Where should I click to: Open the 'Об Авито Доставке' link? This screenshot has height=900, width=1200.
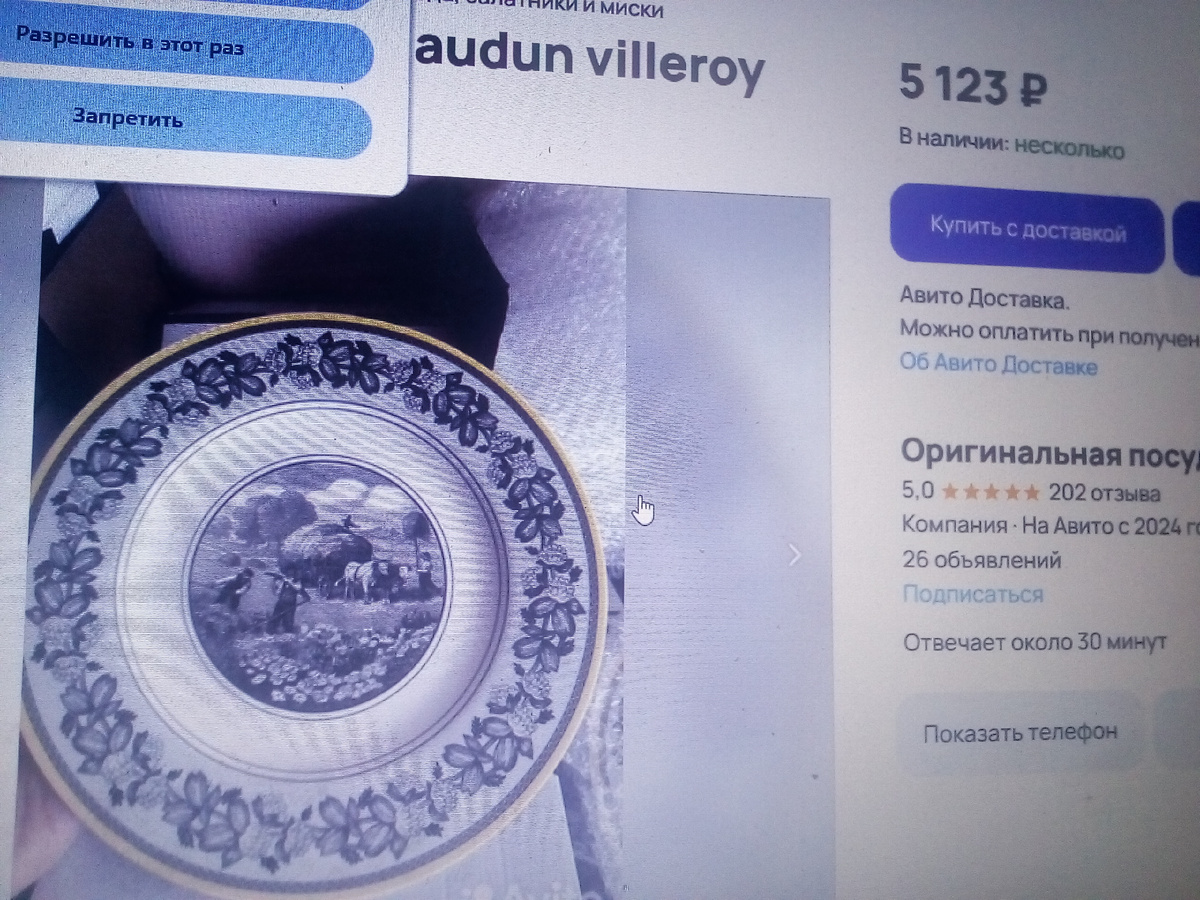tap(998, 365)
